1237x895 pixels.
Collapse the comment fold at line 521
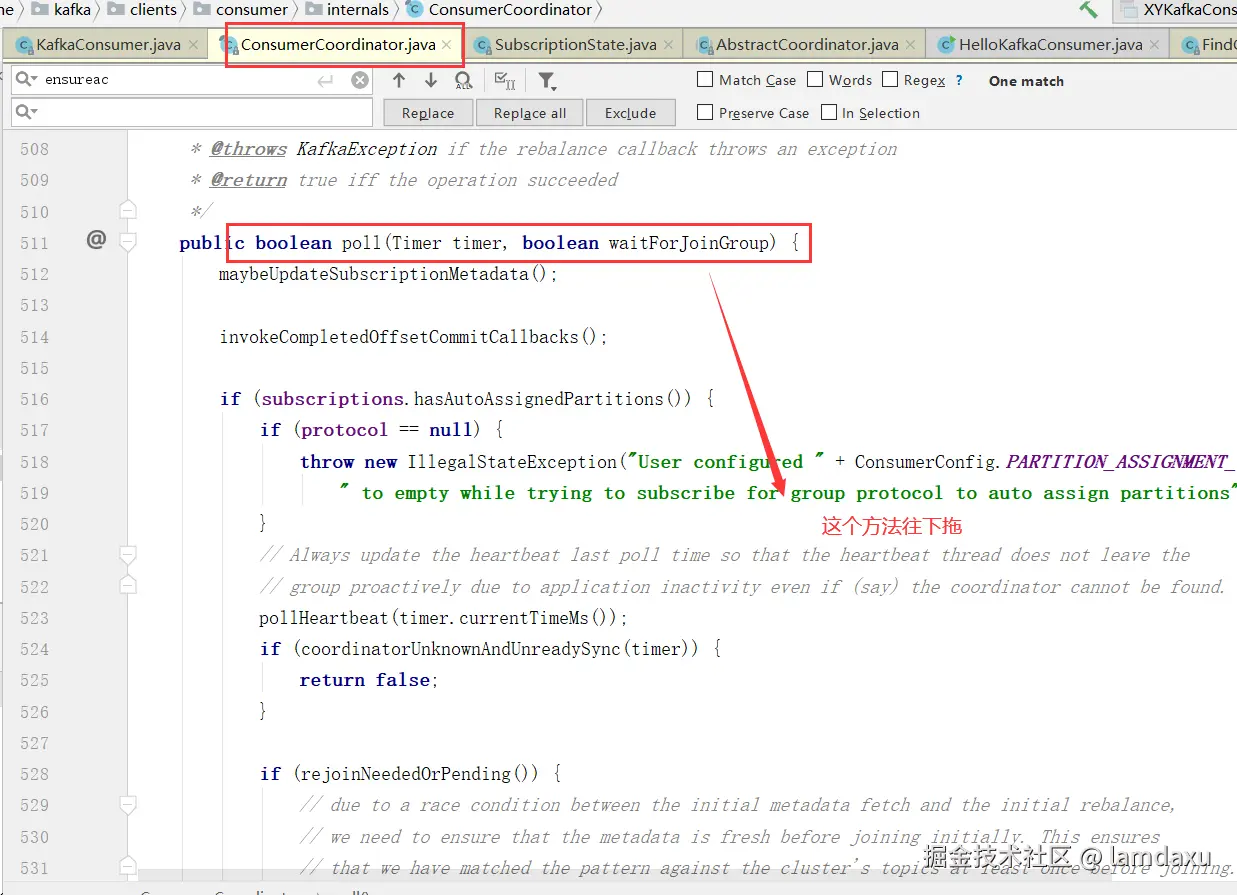click(128, 554)
